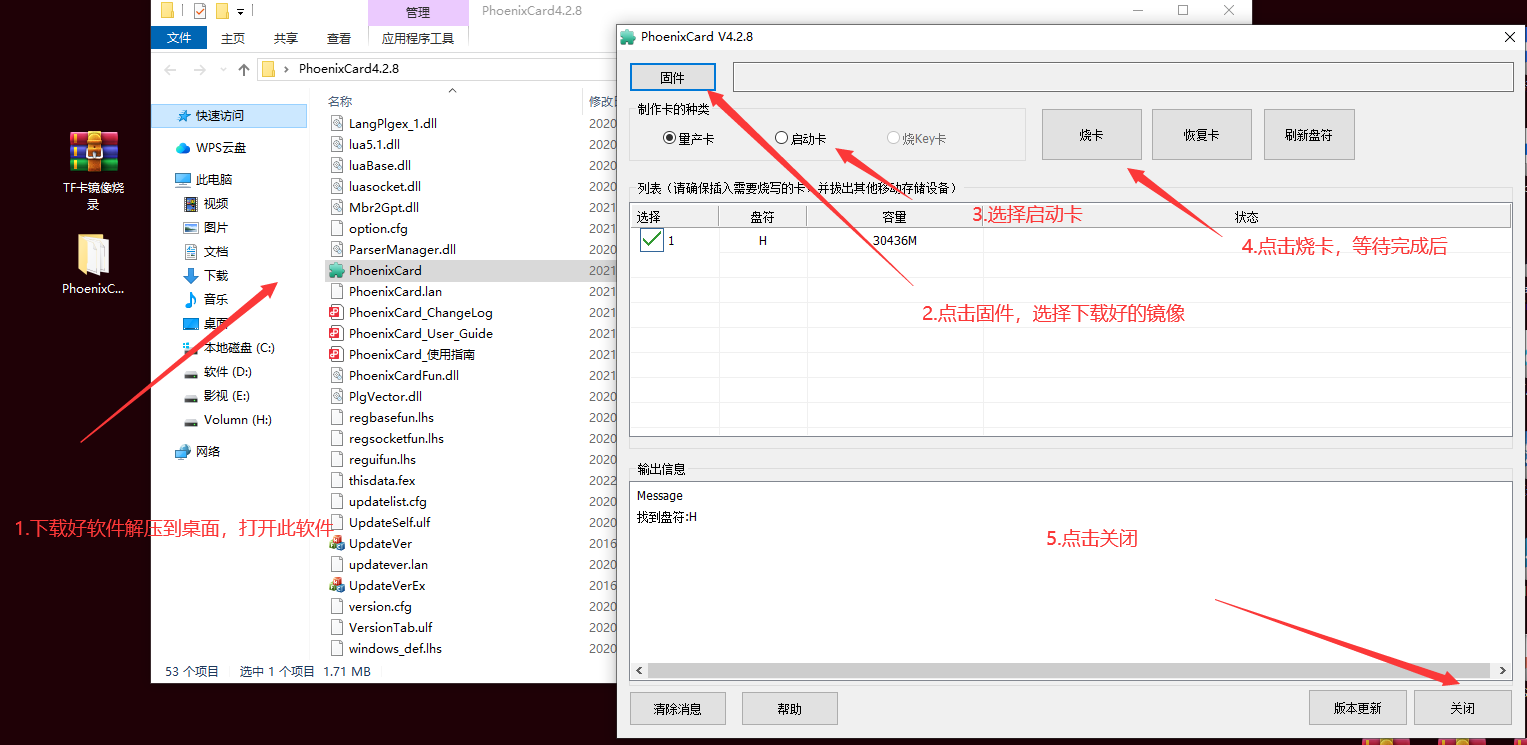Select the version.cfg file
Viewport: 1527px width, 745px height.
pos(380,607)
